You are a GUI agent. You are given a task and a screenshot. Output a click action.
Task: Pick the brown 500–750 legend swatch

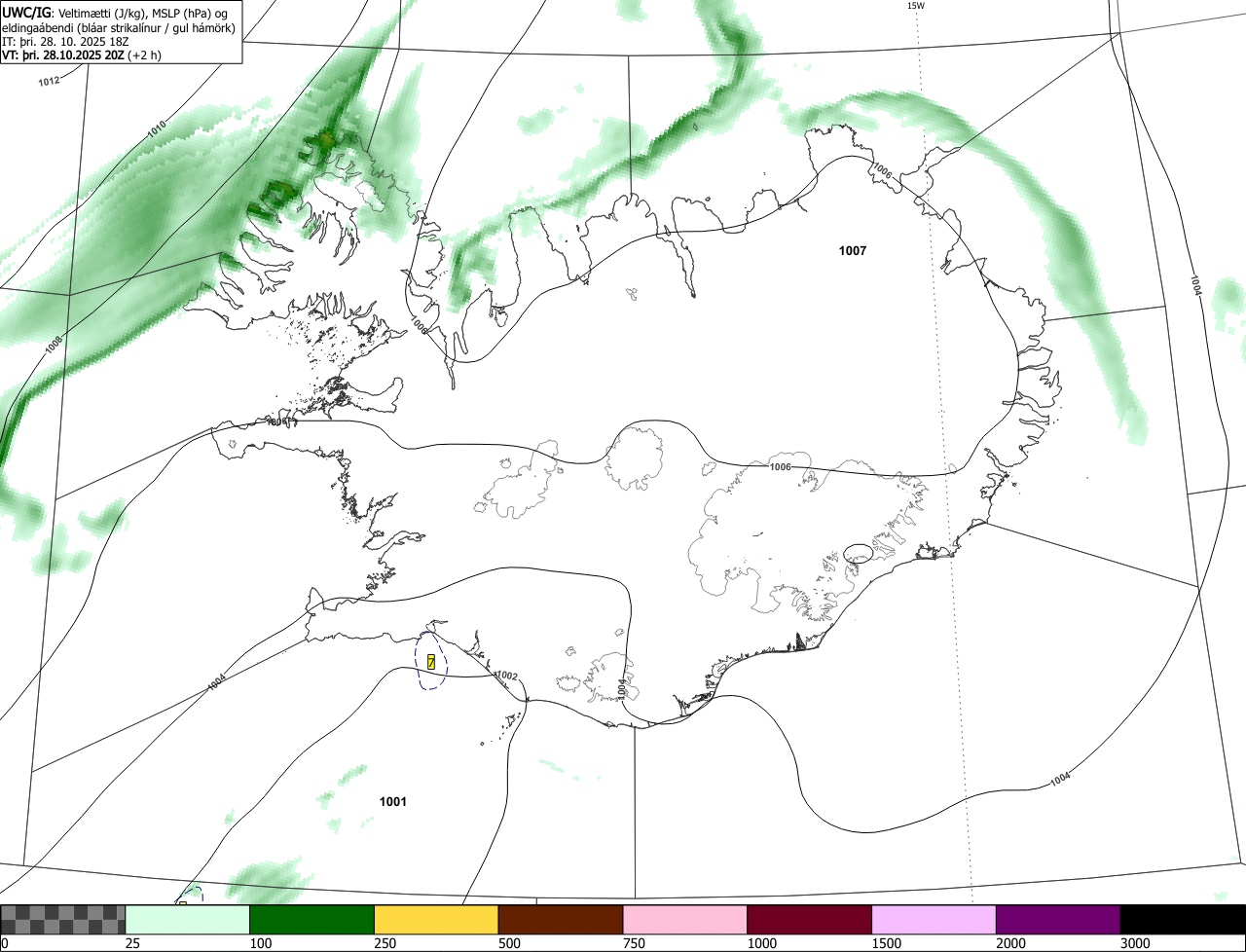point(561,919)
